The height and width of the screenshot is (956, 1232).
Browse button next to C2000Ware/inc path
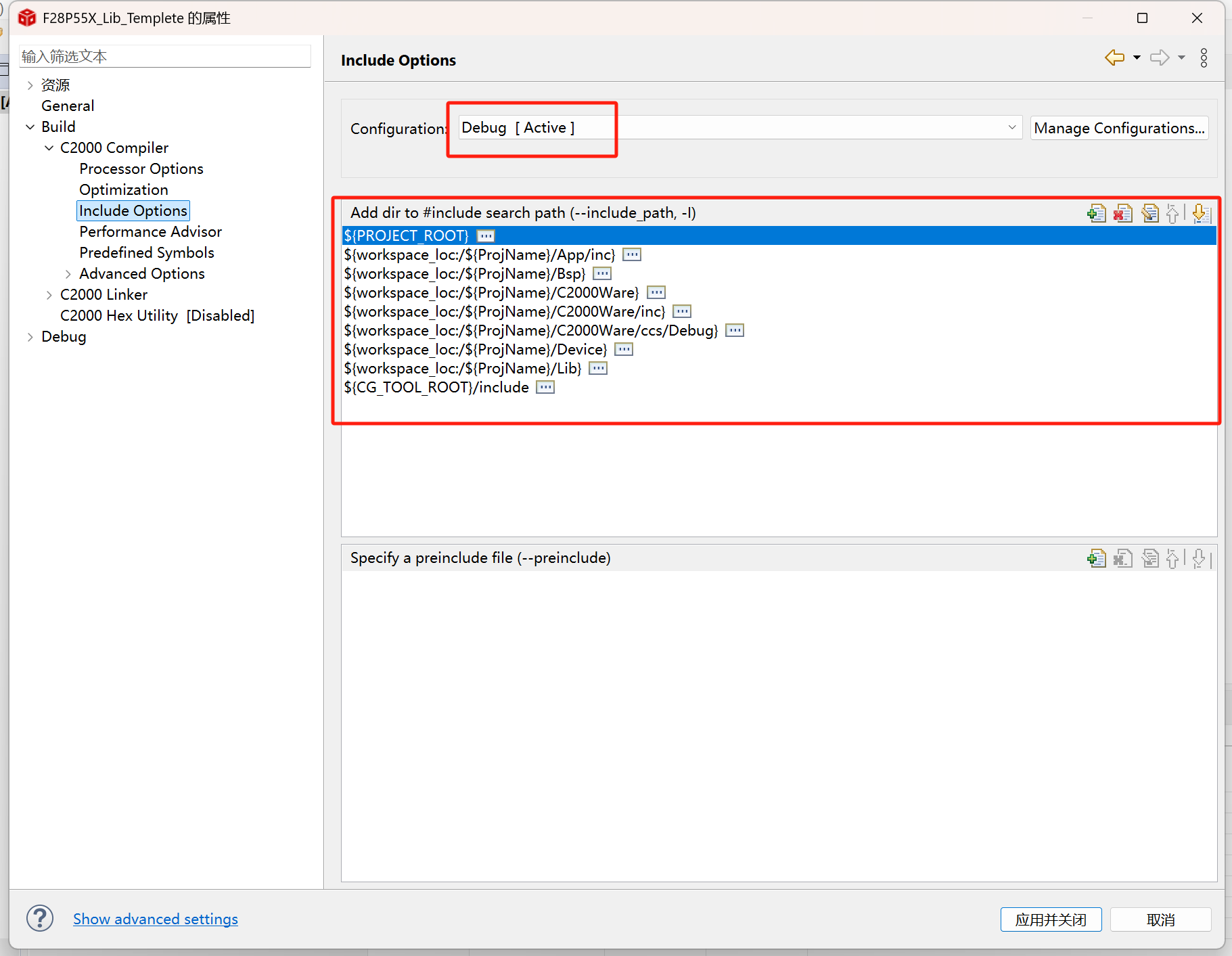(682, 312)
